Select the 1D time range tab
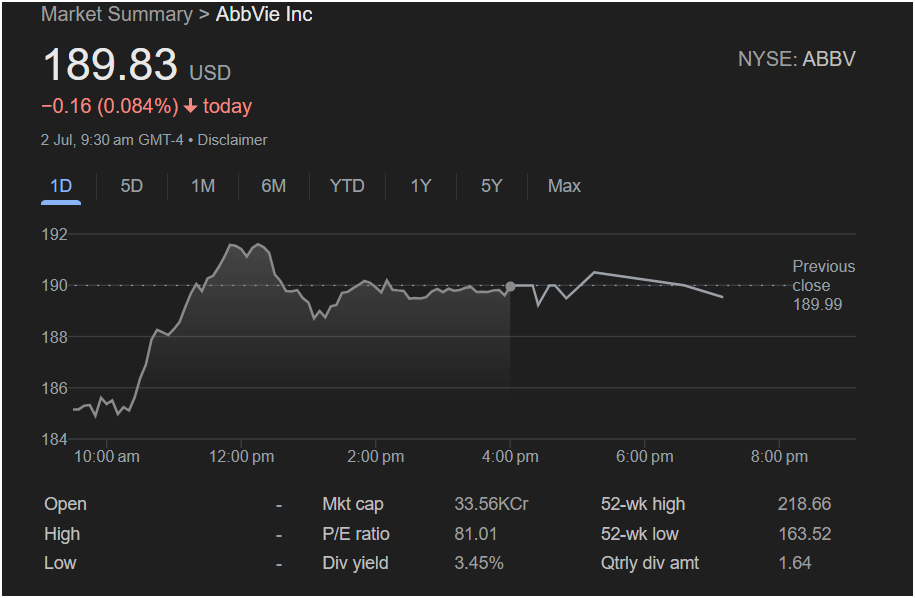The height and width of the screenshot is (598, 915). pos(61,186)
